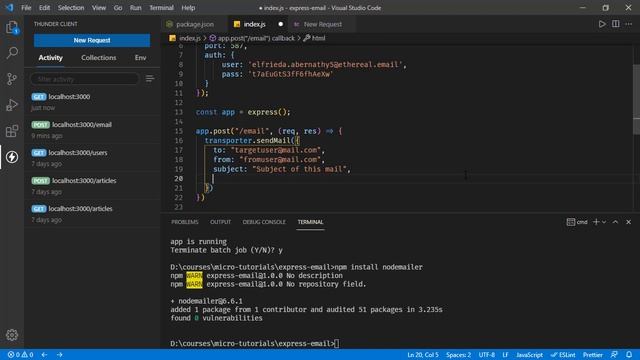Close the terminal panel

click(x=629, y=222)
